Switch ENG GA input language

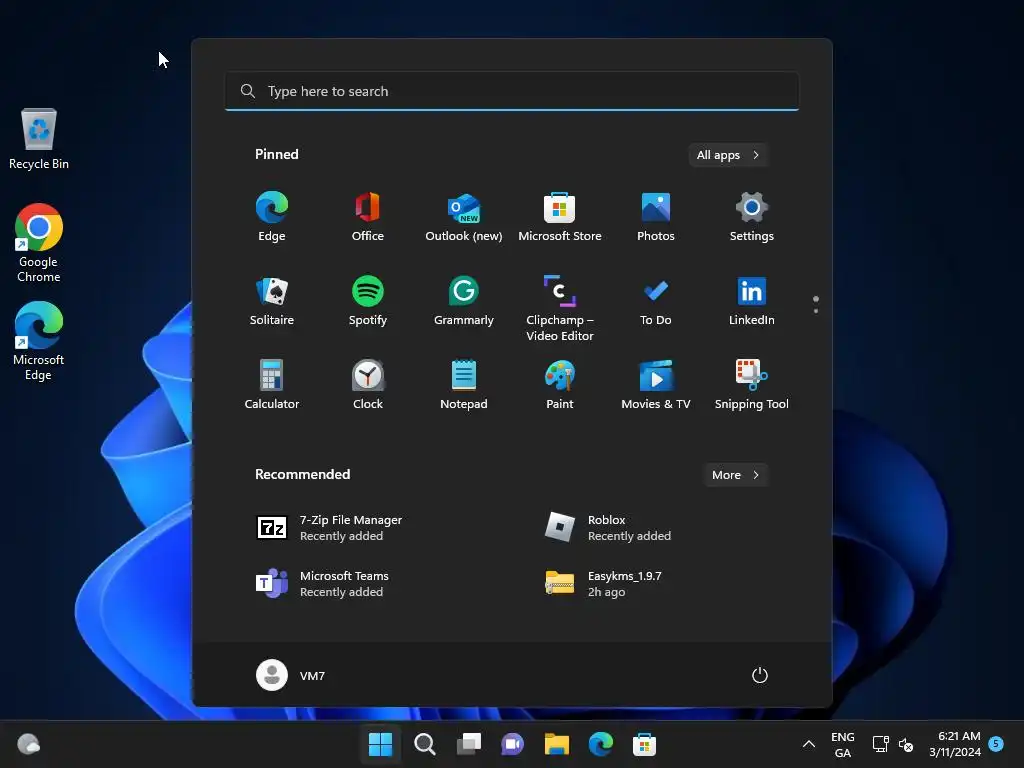[842, 744]
